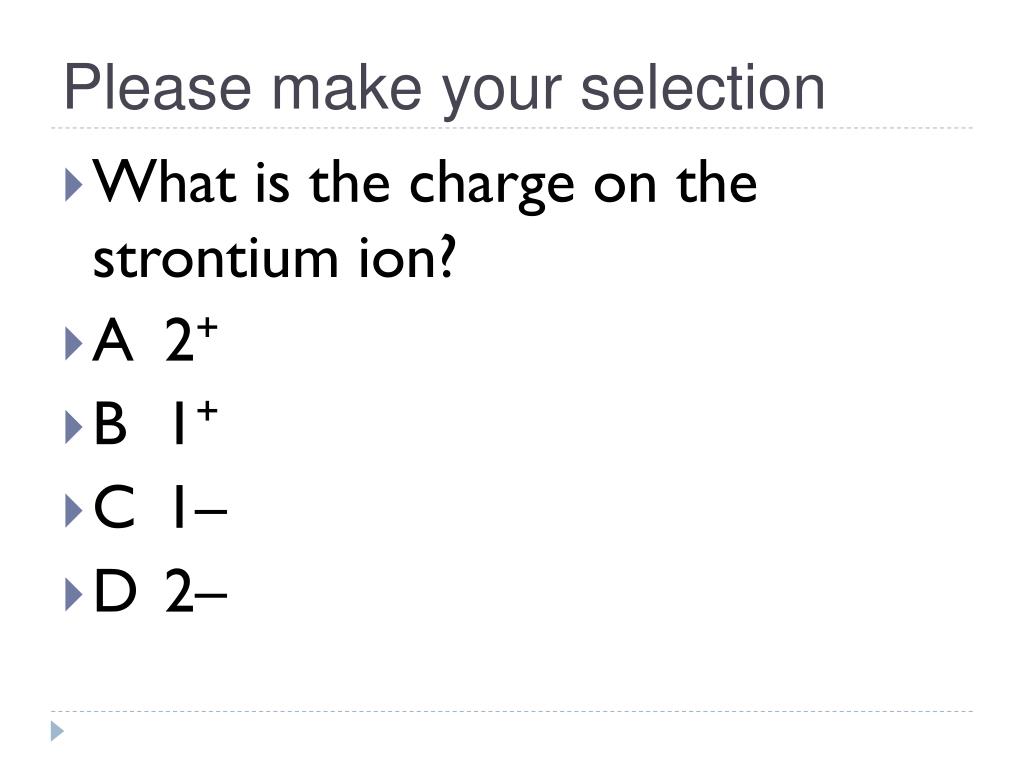The image size is (1024, 768).
Task: Choose answer C 1–
Action: (x=160, y=507)
